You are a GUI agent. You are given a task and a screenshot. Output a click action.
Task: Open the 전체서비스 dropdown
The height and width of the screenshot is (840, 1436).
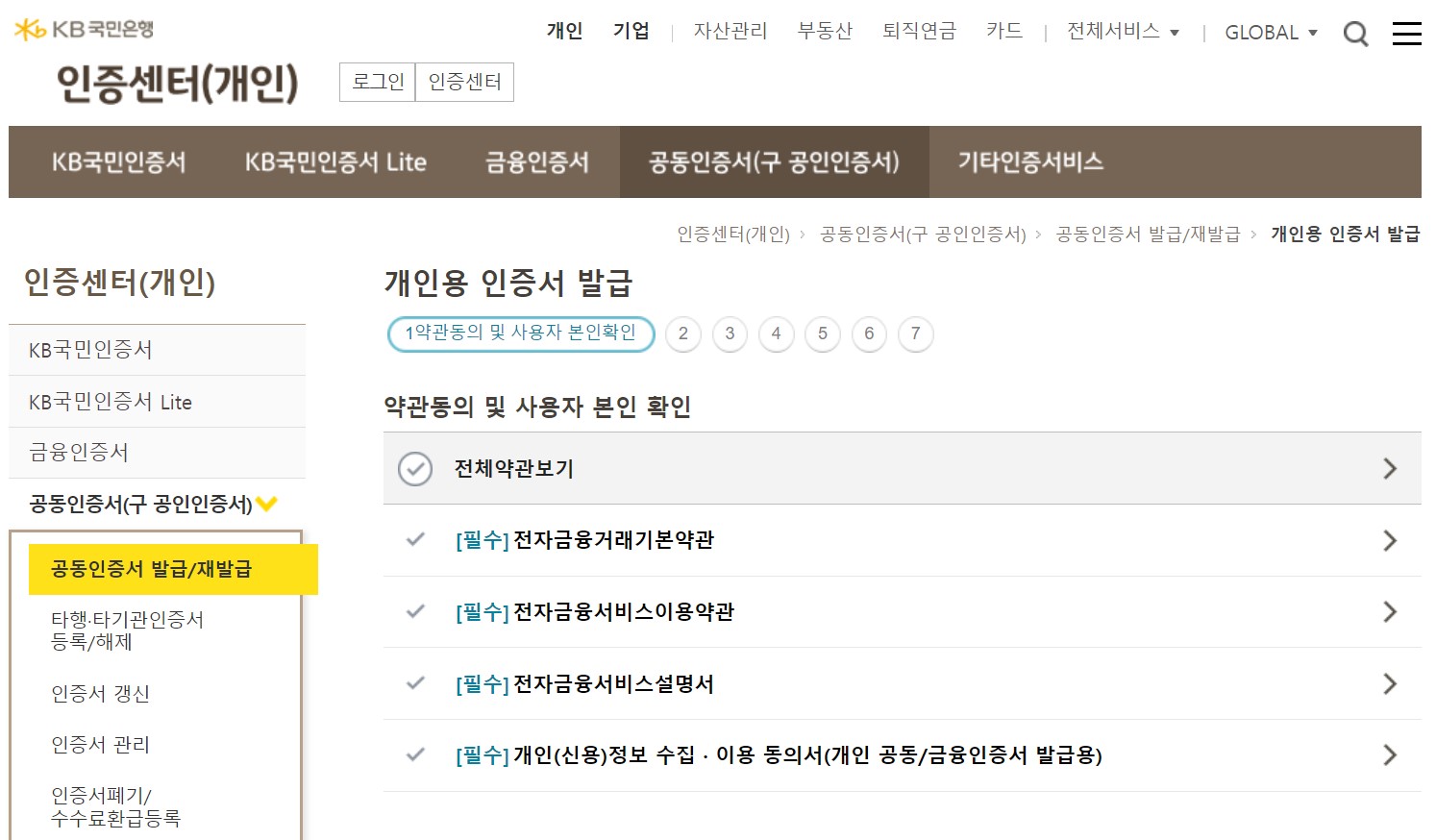point(1115,30)
